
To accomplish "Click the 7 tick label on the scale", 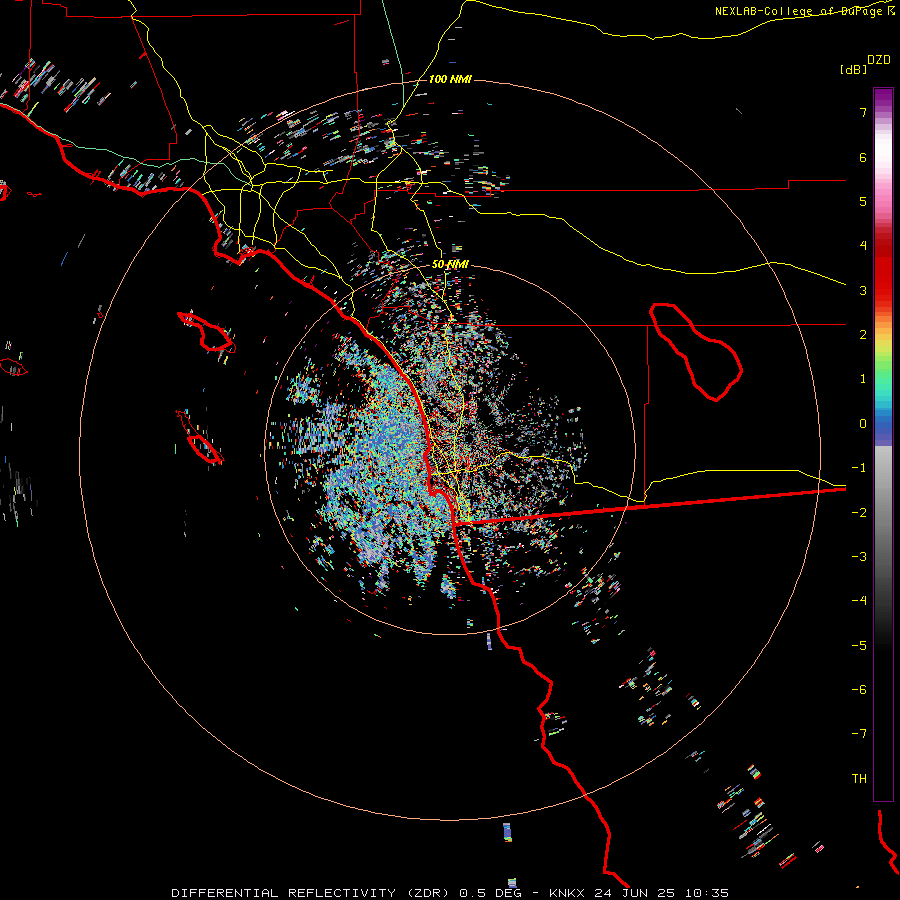I will (x=863, y=112).
